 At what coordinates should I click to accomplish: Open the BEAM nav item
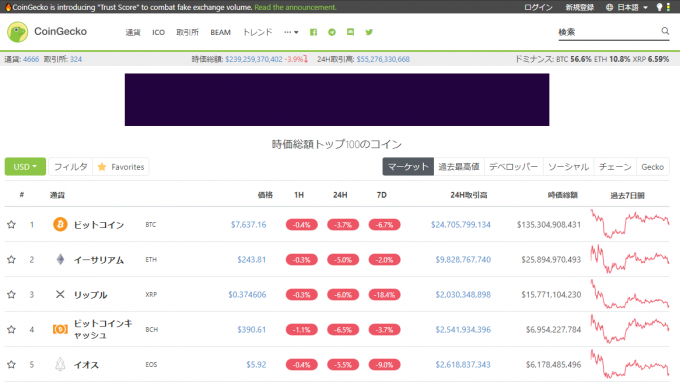click(220, 32)
